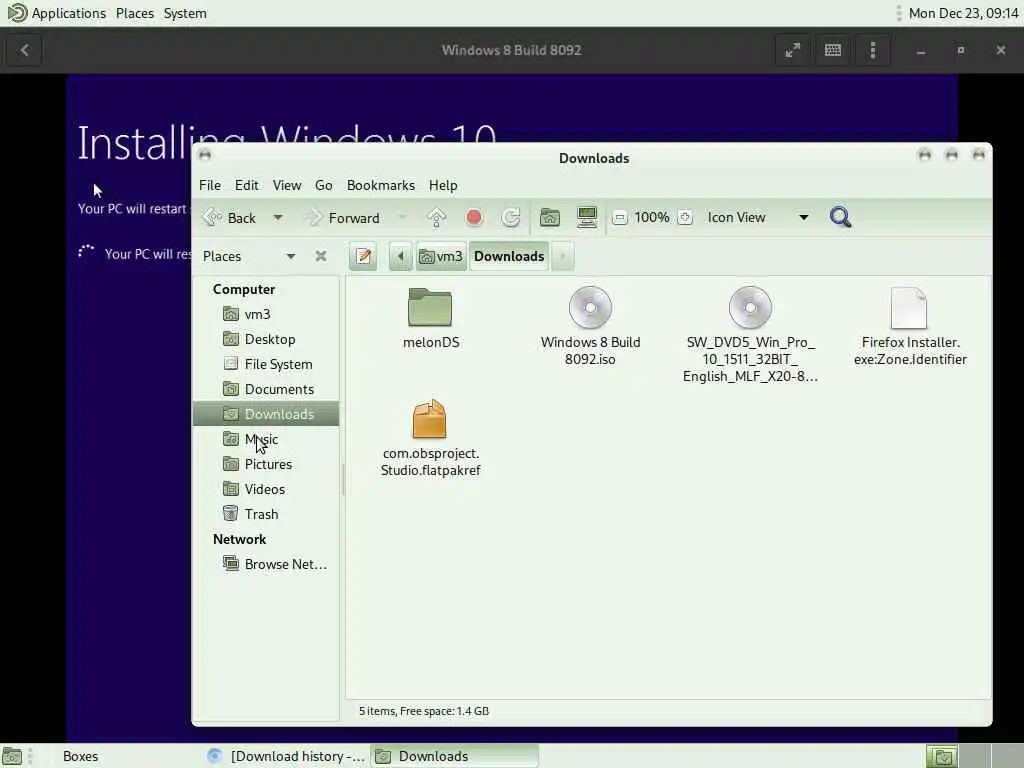Click the vm3 path bar button
The height and width of the screenshot is (768, 1024).
click(x=441, y=256)
